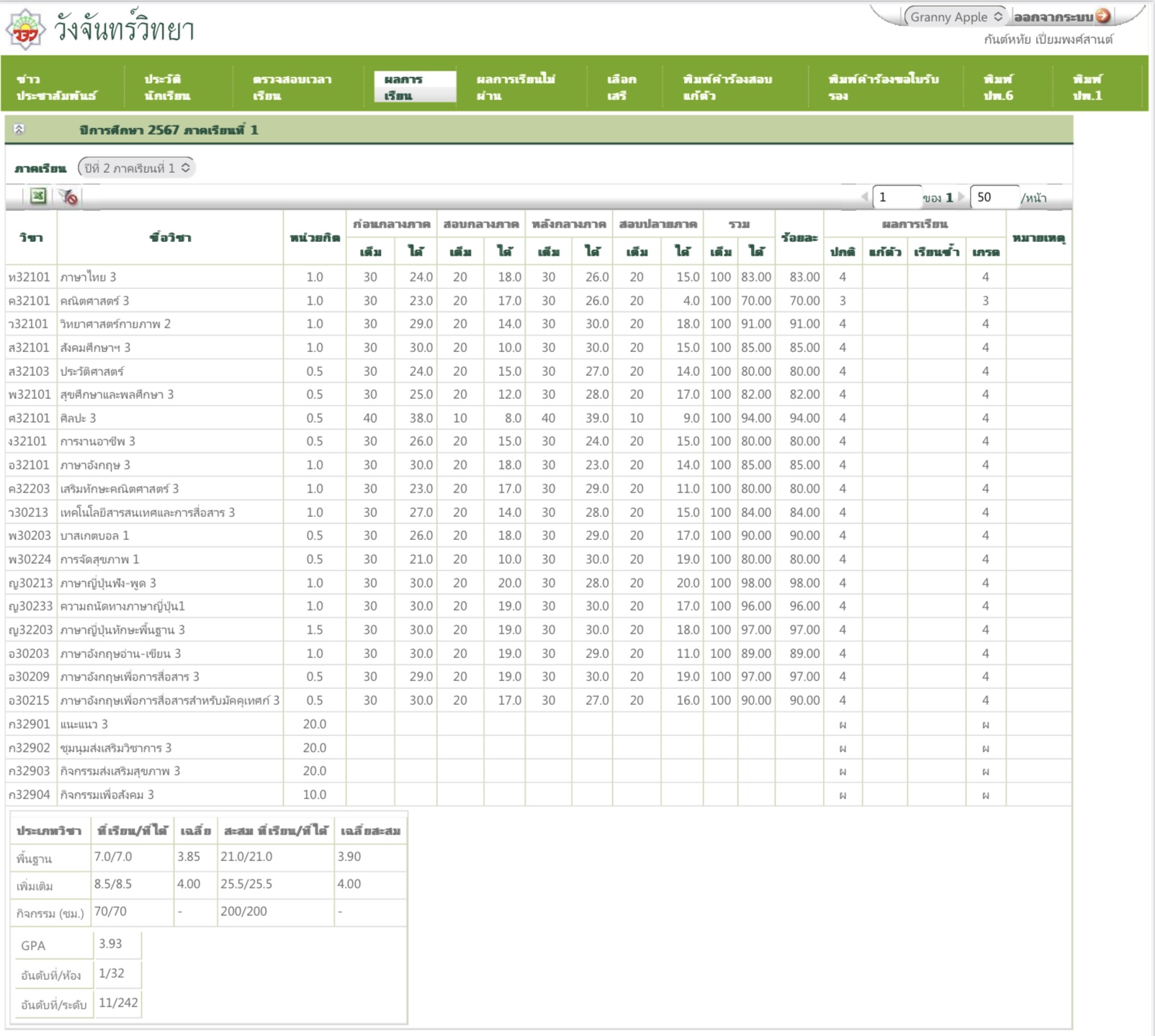Click the ภาษาไทย 3 subject name
The width and height of the screenshot is (1155, 1036).
point(88,277)
